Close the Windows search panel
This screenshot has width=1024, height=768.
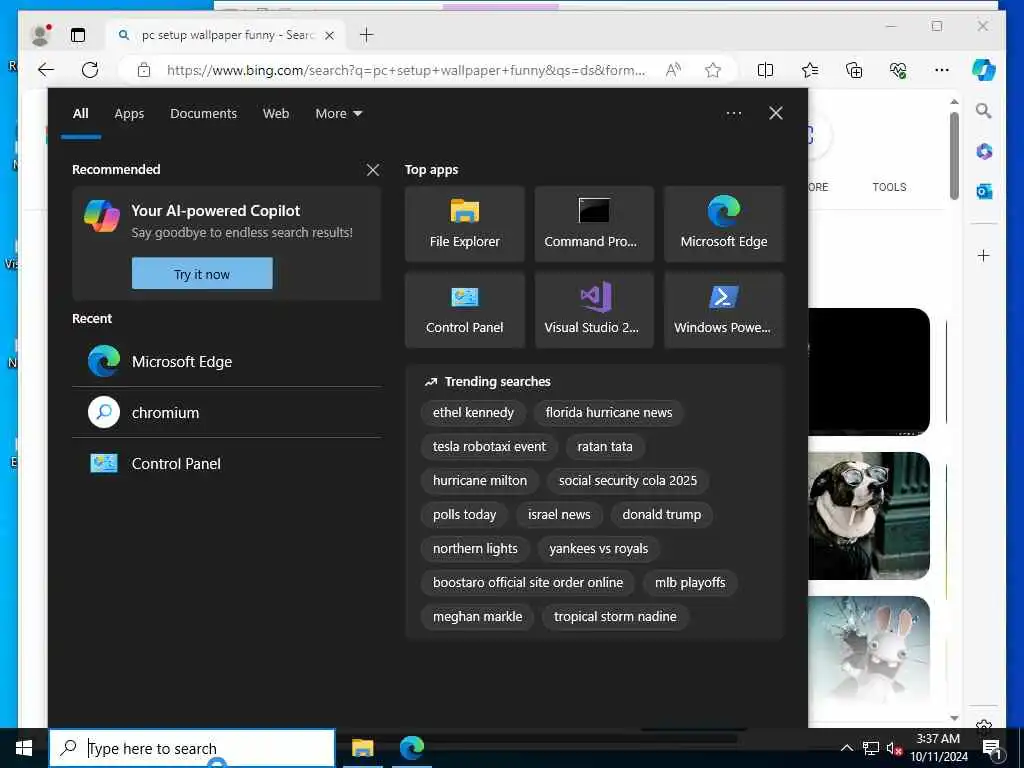[776, 114]
